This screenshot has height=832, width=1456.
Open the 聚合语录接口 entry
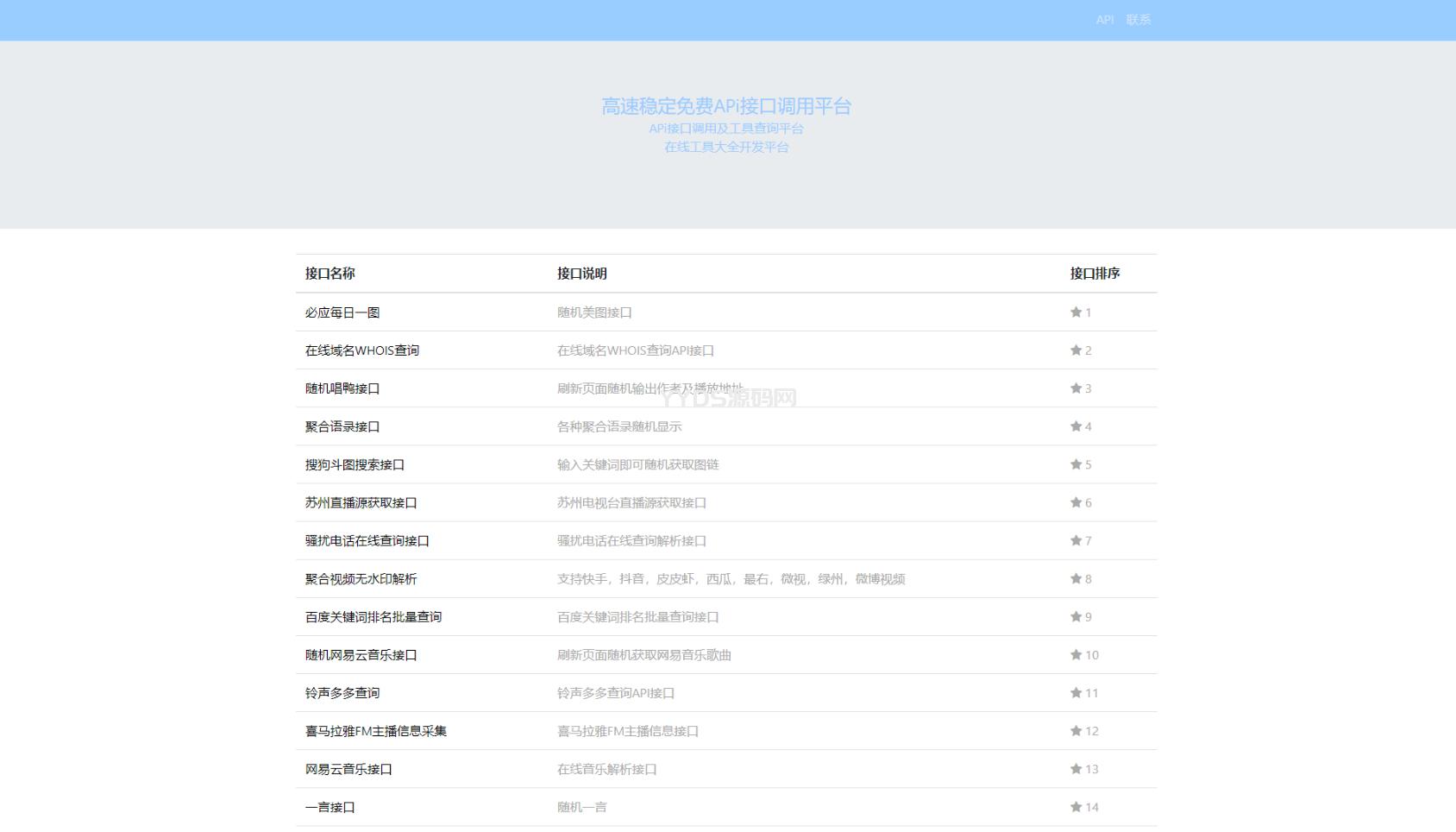(342, 426)
